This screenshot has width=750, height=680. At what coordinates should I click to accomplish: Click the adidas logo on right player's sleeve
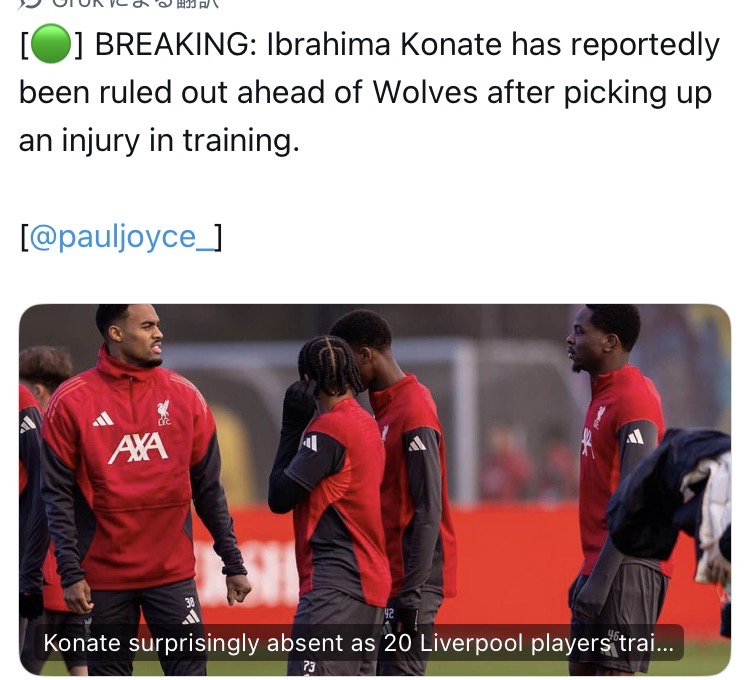635,437
